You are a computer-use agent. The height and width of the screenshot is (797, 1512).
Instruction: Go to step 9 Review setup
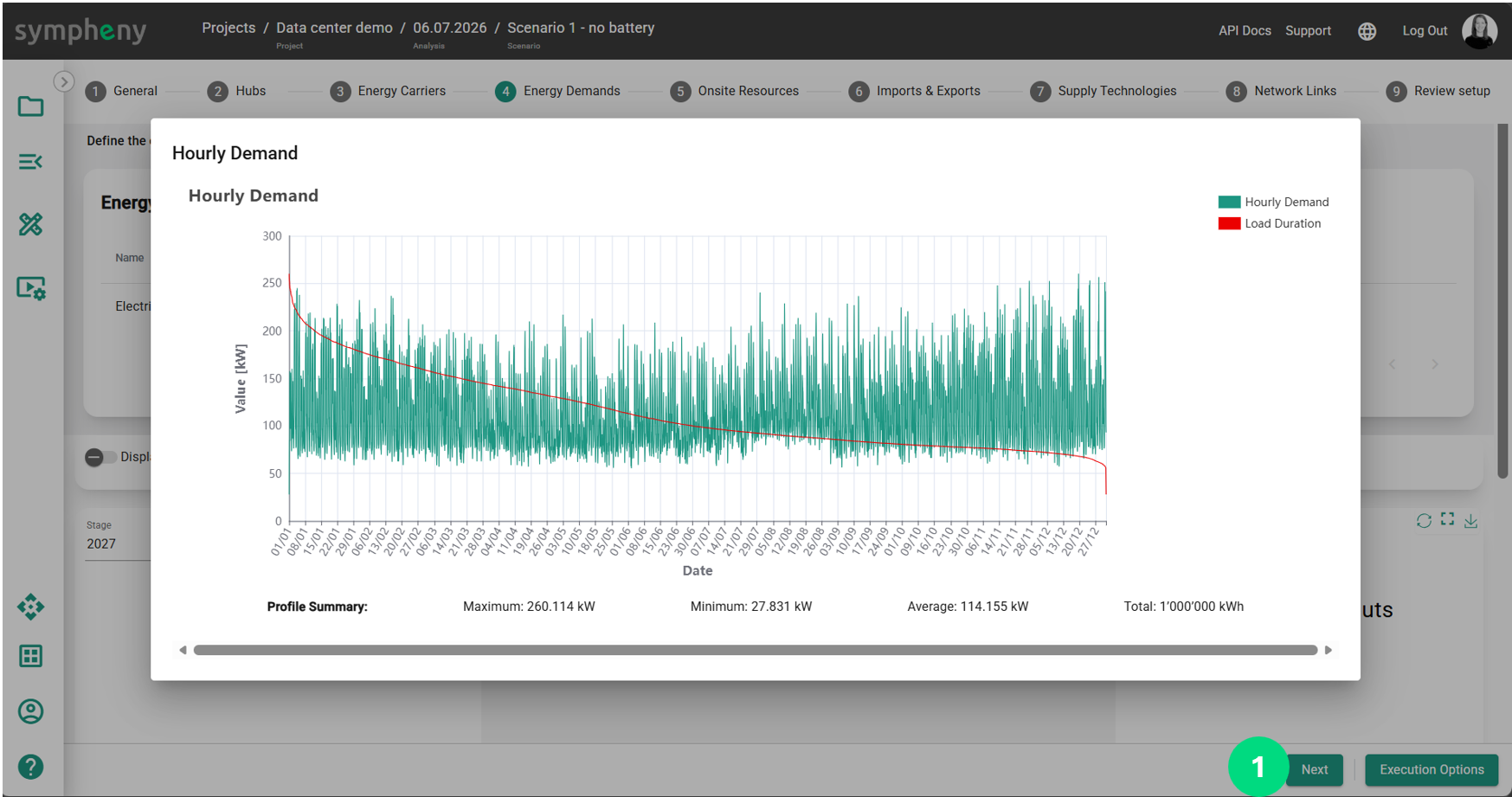(1438, 91)
